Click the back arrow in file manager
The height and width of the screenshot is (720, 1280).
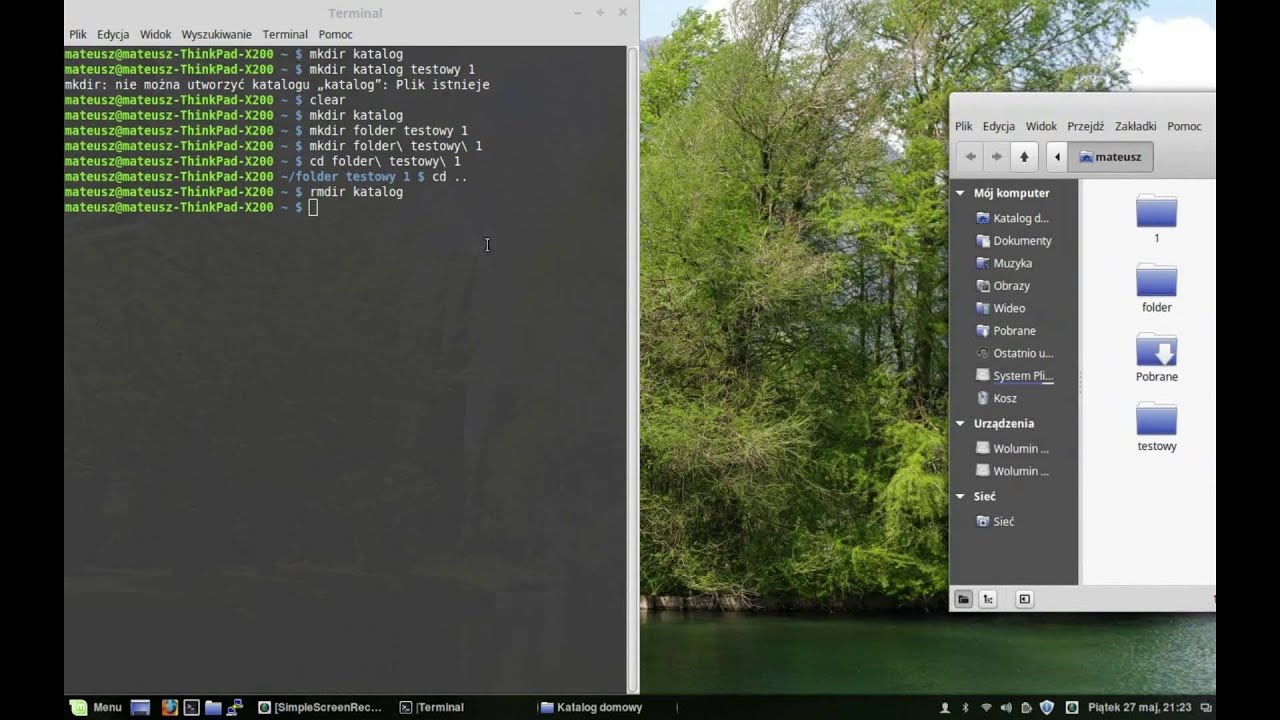point(971,156)
